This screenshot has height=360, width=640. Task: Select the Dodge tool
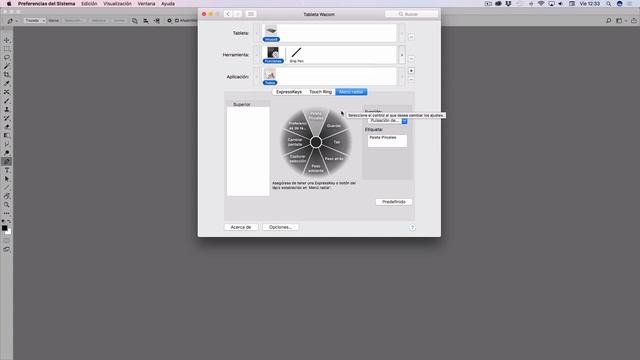(x=7, y=153)
